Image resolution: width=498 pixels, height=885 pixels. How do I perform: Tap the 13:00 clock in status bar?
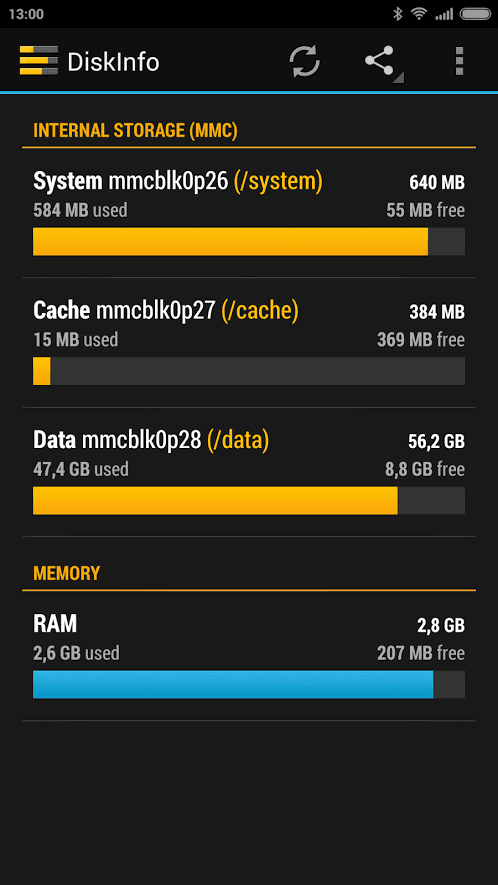26,14
